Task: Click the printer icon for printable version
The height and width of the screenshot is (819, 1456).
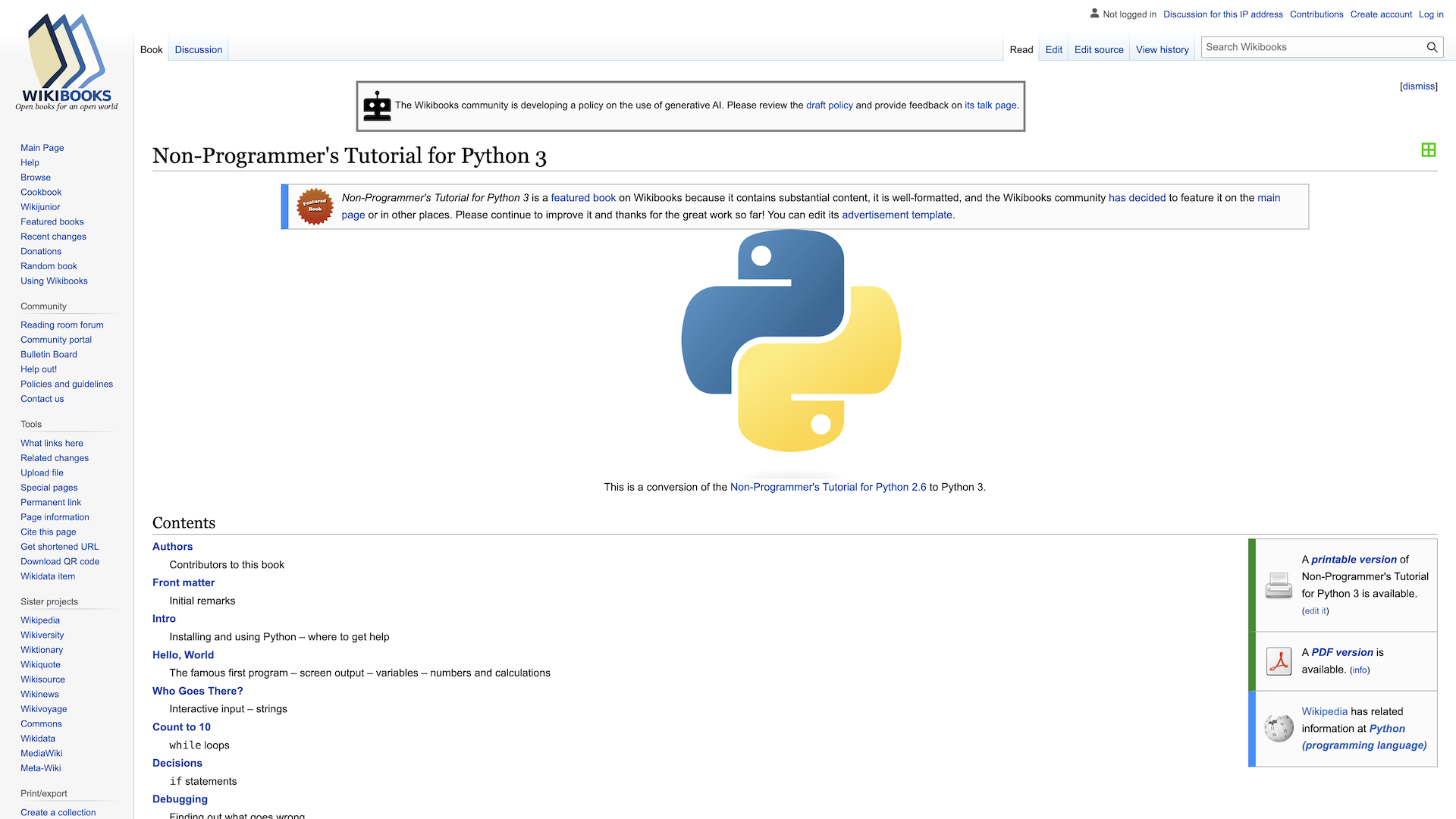Action: point(1279,585)
